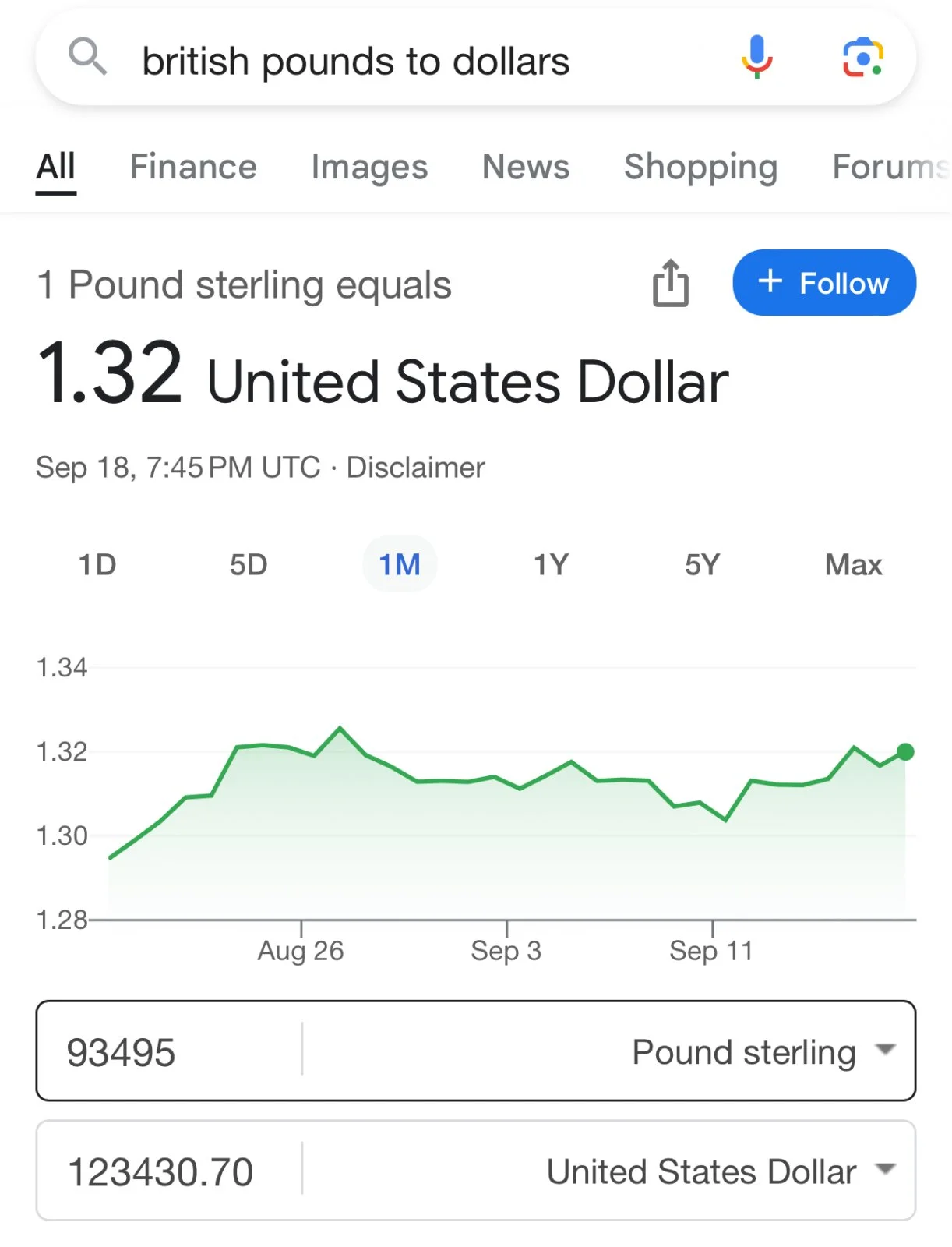Follow this currency pair
Image resolution: width=952 pixels, height=1247 pixels.
pyautogui.click(x=823, y=283)
